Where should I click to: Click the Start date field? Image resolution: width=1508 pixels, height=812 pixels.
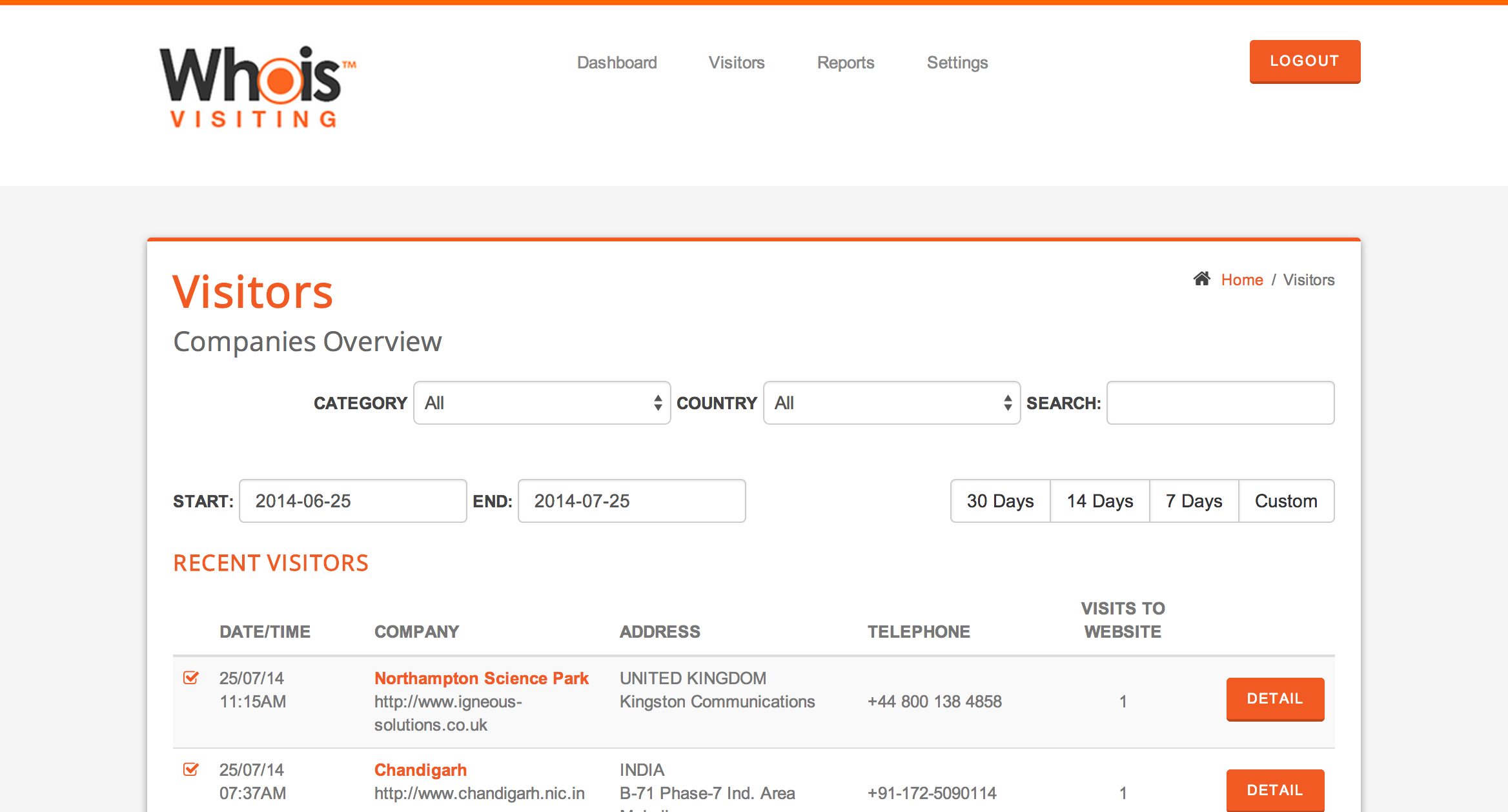click(x=352, y=501)
